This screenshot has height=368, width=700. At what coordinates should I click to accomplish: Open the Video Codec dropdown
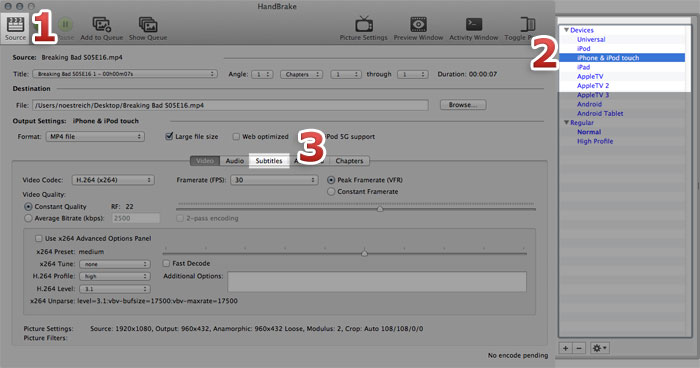click(x=113, y=180)
